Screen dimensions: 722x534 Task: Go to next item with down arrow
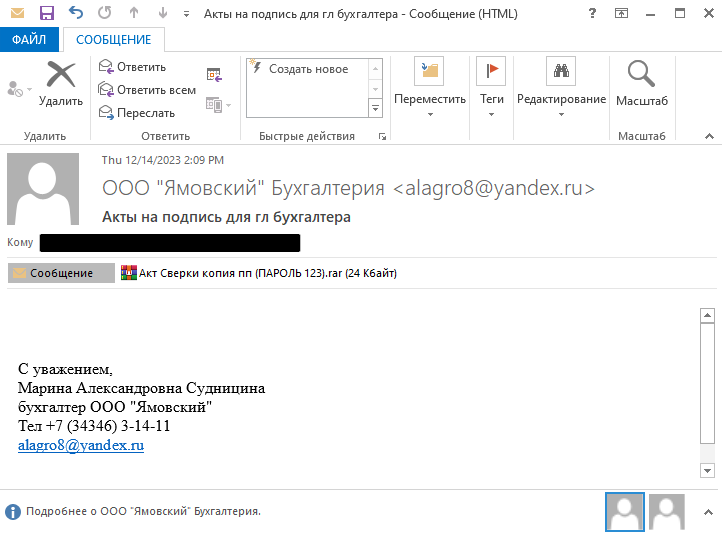[x=163, y=13]
